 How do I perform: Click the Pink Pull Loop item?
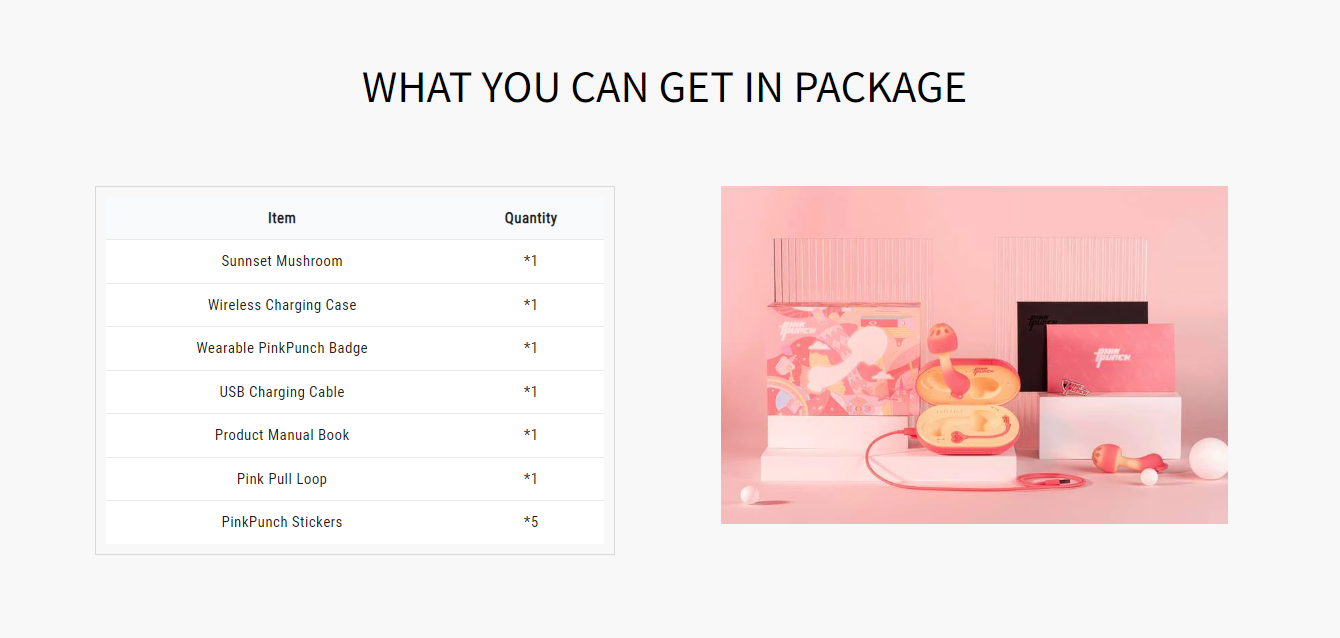(x=282, y=479)
